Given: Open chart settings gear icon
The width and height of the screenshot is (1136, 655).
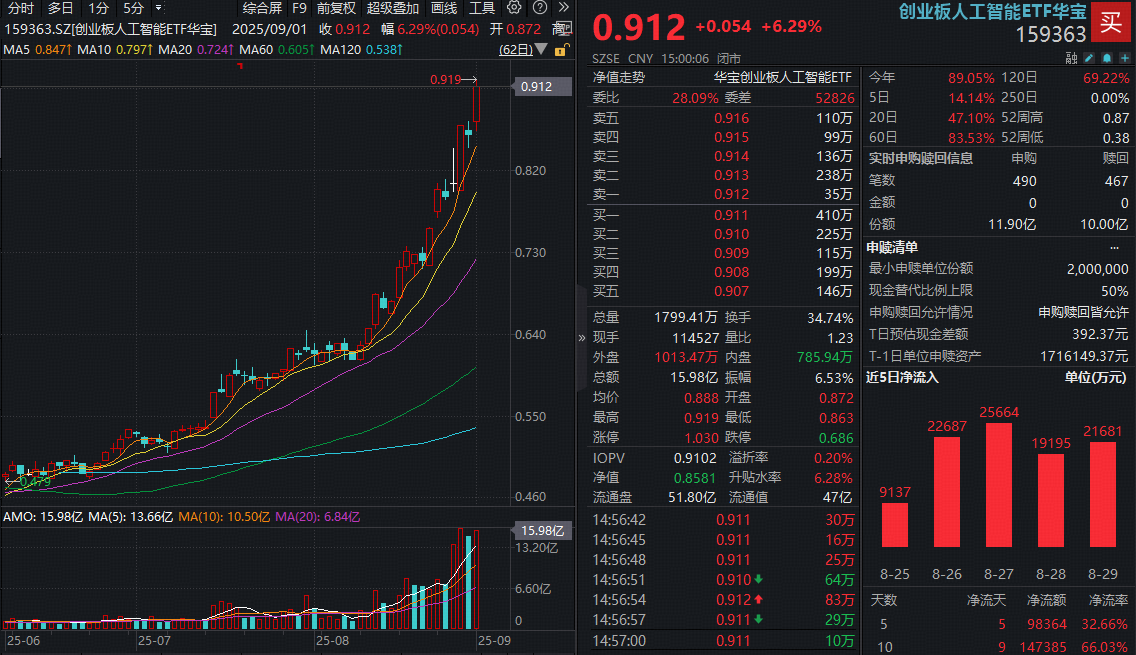Looking at the screenshot, I should tap(514, 8).
